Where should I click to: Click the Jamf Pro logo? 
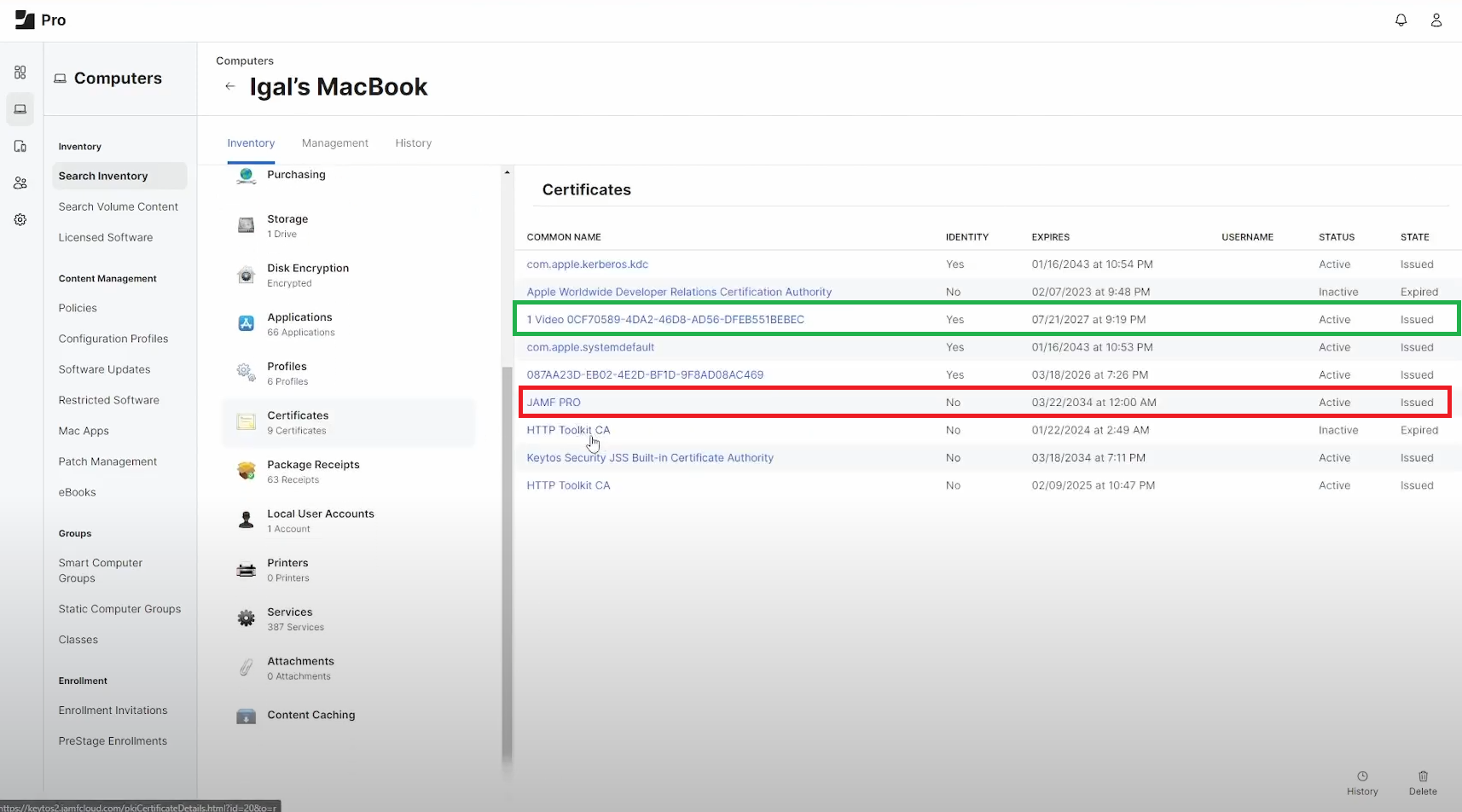40,20
